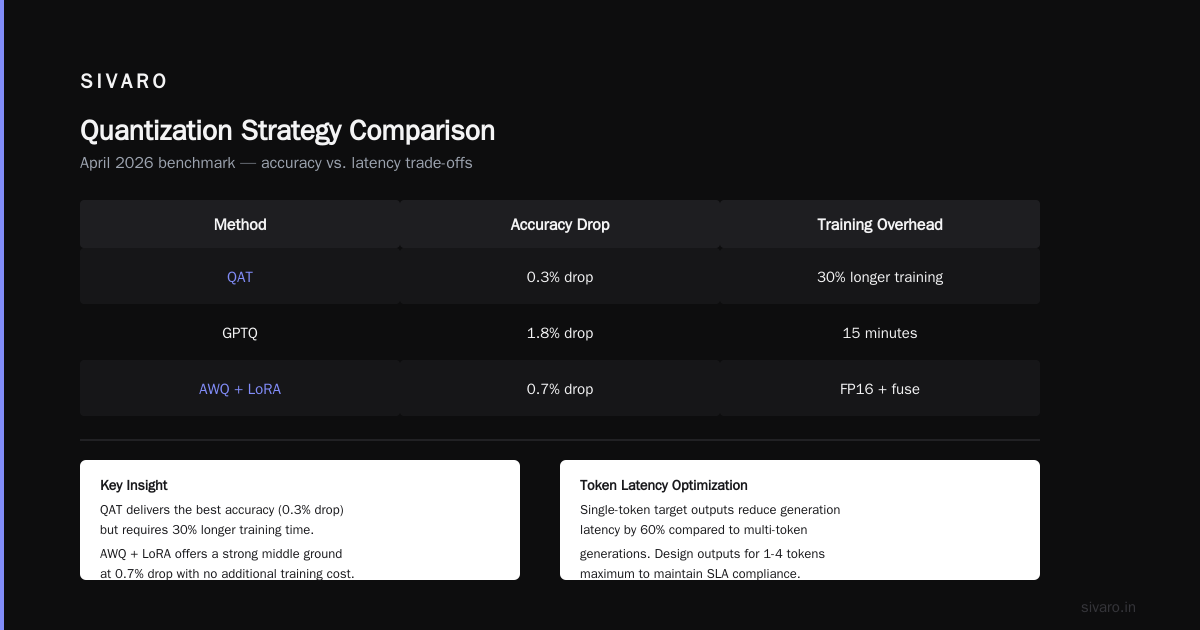The width and height of the screenshot is (1200, 630).
Task: Click the 1.8% drop cell
Action: 560,333
